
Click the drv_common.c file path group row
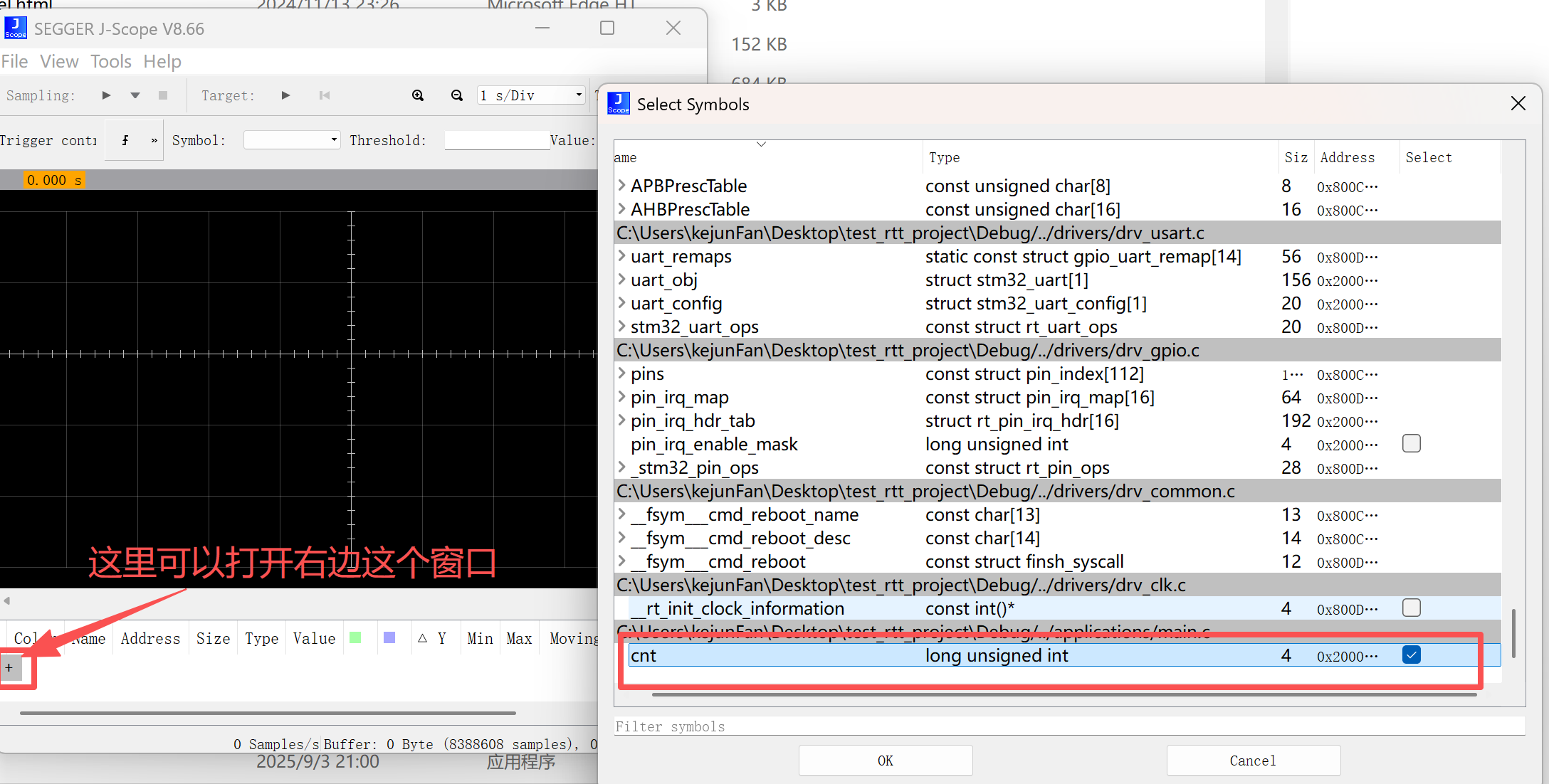tap(1058, 491)
